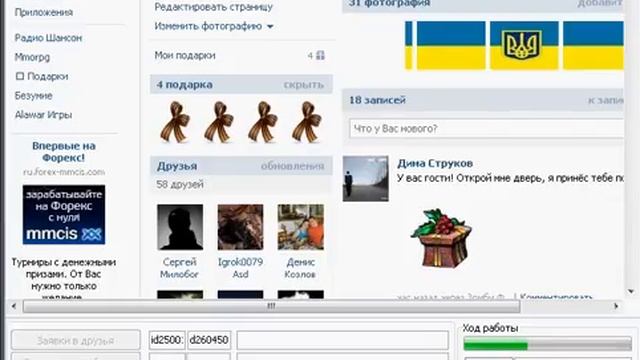The image size is (640, 360).
Task: Click the small icon beside Подарки
Action: click(x=20, y=76)
